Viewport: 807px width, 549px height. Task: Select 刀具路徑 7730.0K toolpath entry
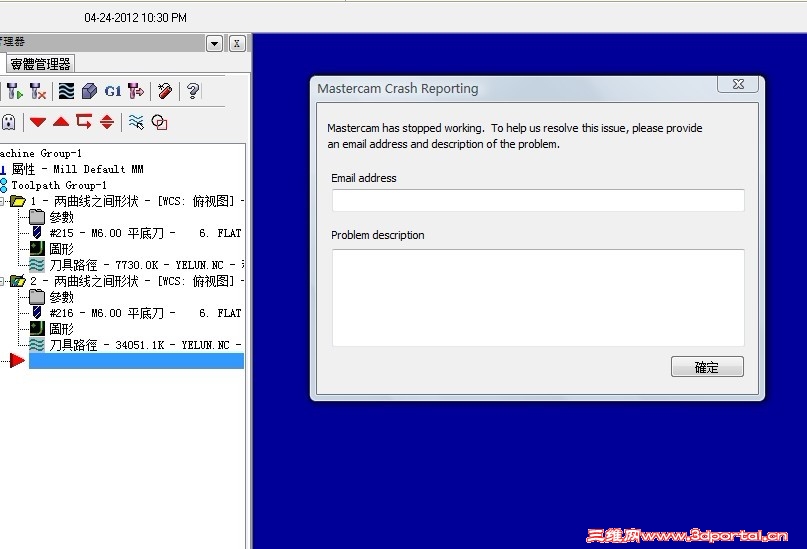[136, 265]
